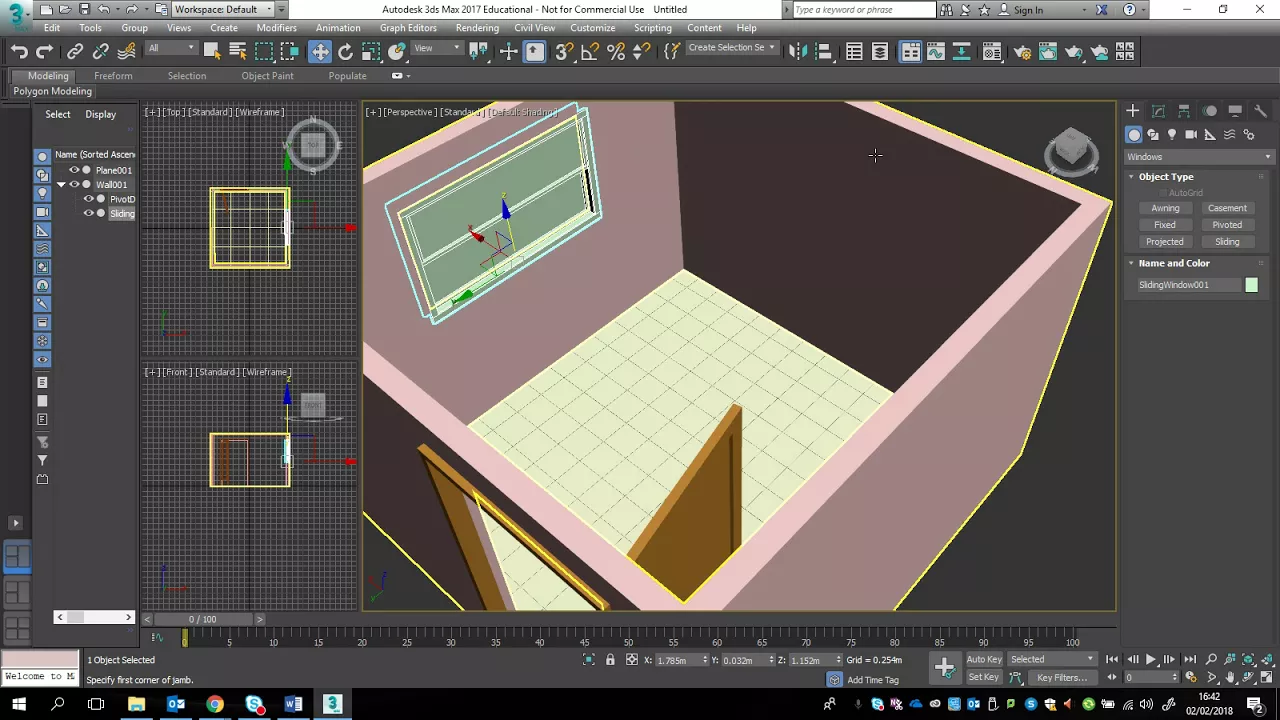
Task: Click Select by Name toolbar icon
Action: coord(238,52)
